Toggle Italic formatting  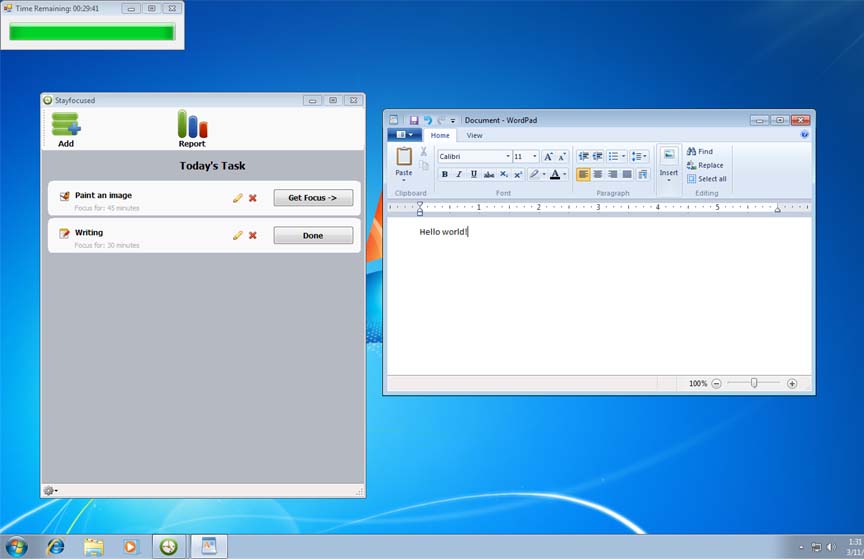(459, 174)
